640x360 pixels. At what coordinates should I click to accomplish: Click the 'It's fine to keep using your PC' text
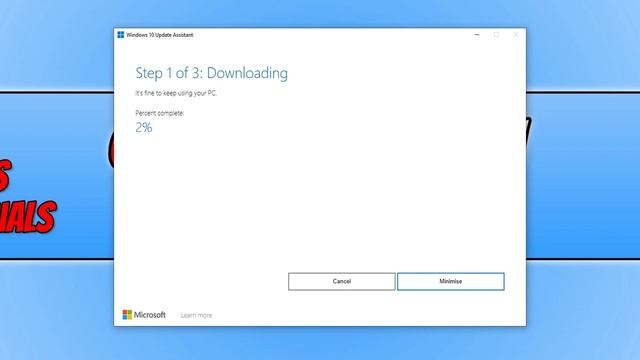(x=176, y=93)
